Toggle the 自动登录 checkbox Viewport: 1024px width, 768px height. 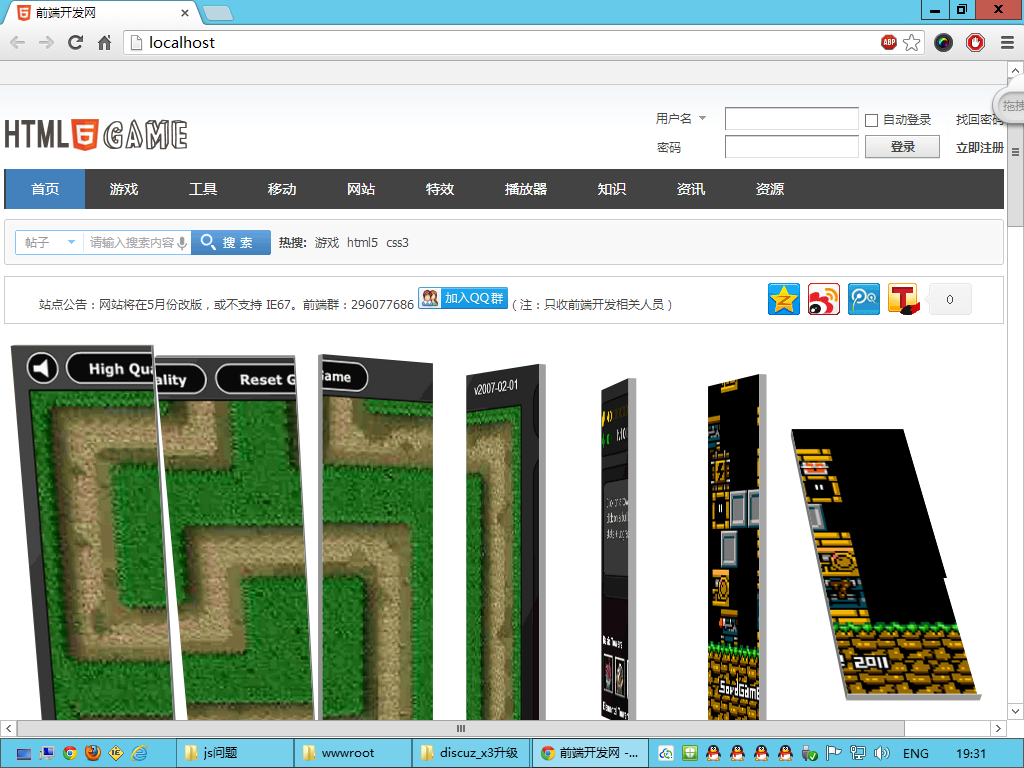871,120
